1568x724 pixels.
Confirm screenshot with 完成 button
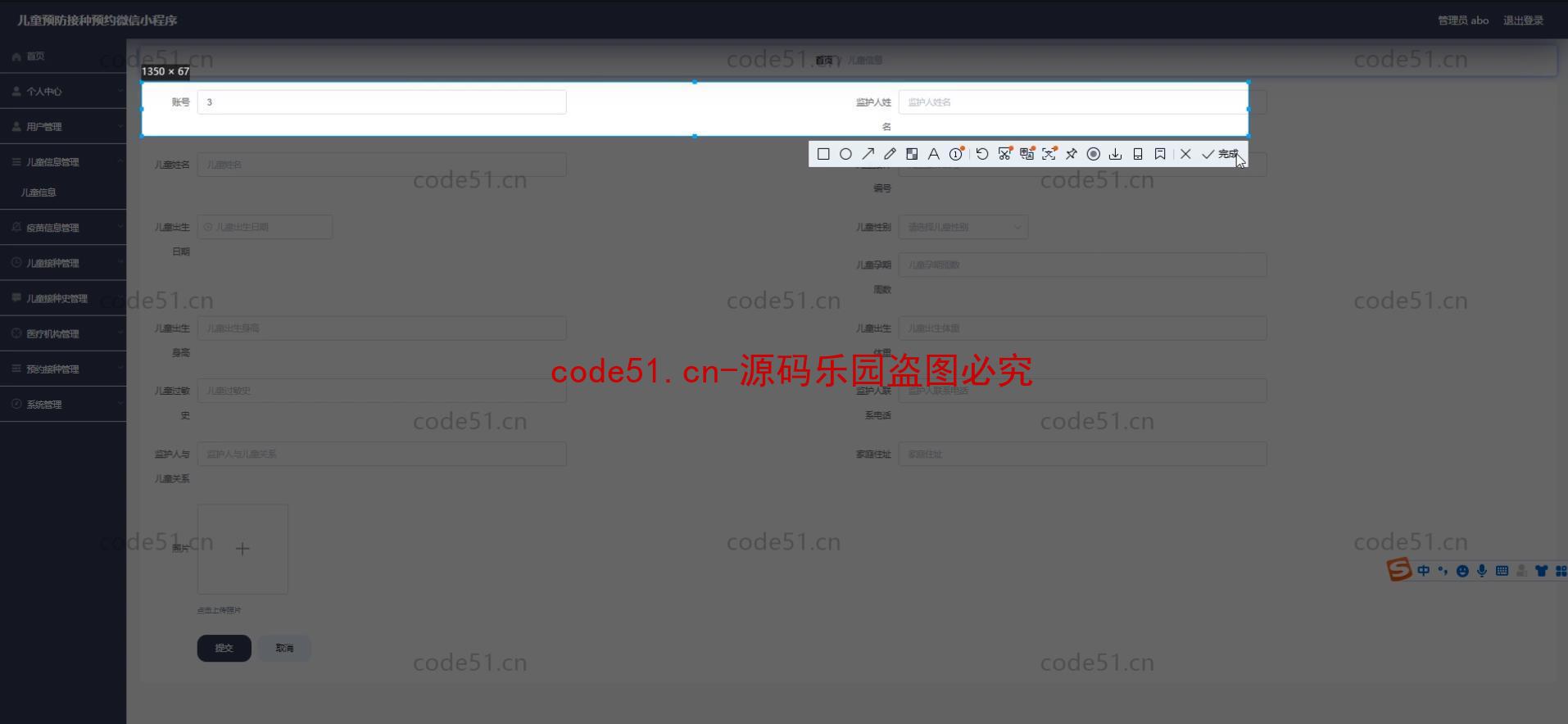click(1220, 154)
